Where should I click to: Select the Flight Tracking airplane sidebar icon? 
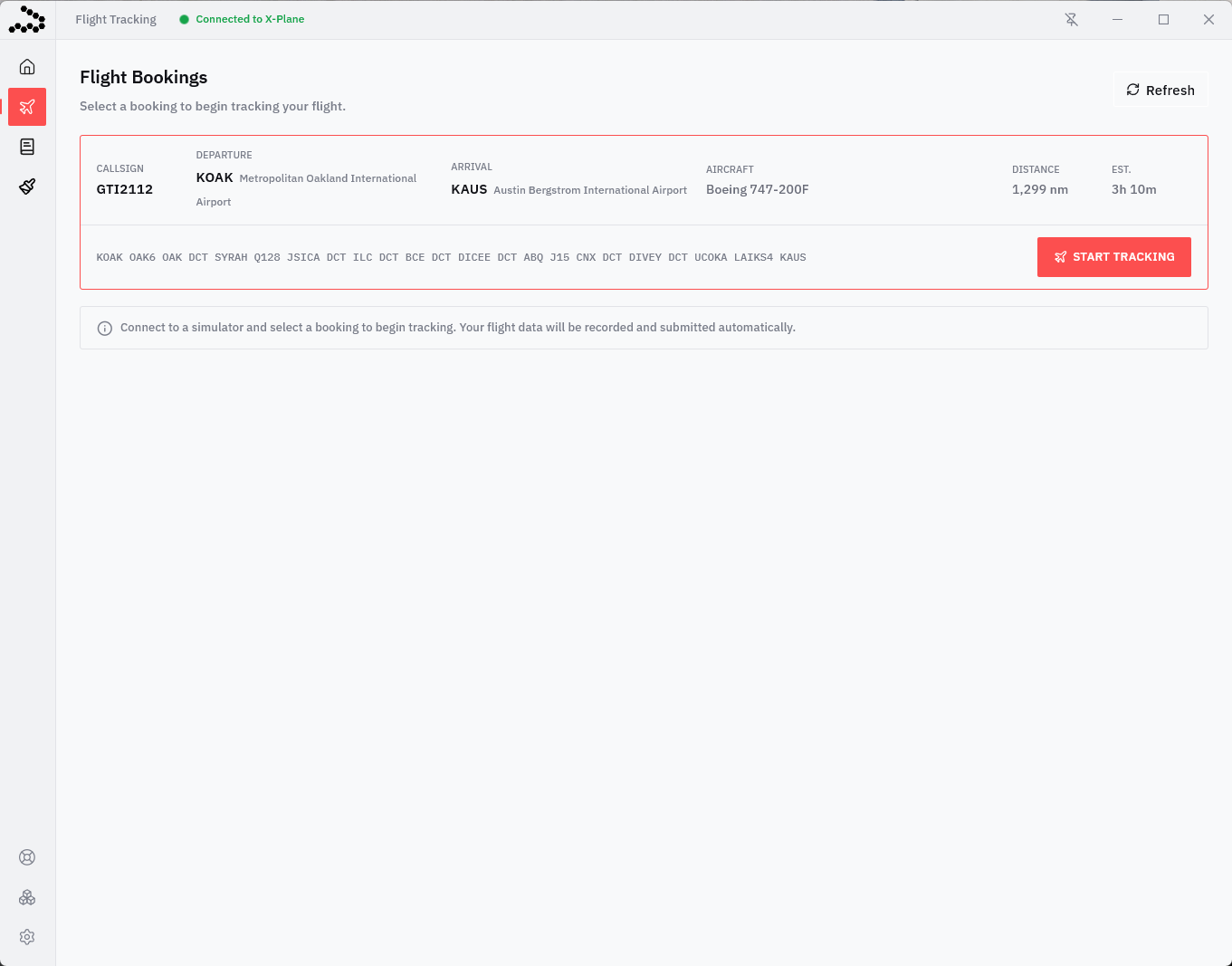27,107
